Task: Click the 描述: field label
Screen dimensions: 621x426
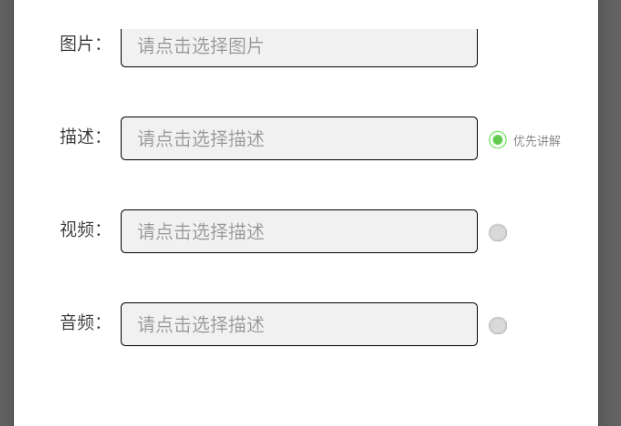Action: click(x=81, y=138)
